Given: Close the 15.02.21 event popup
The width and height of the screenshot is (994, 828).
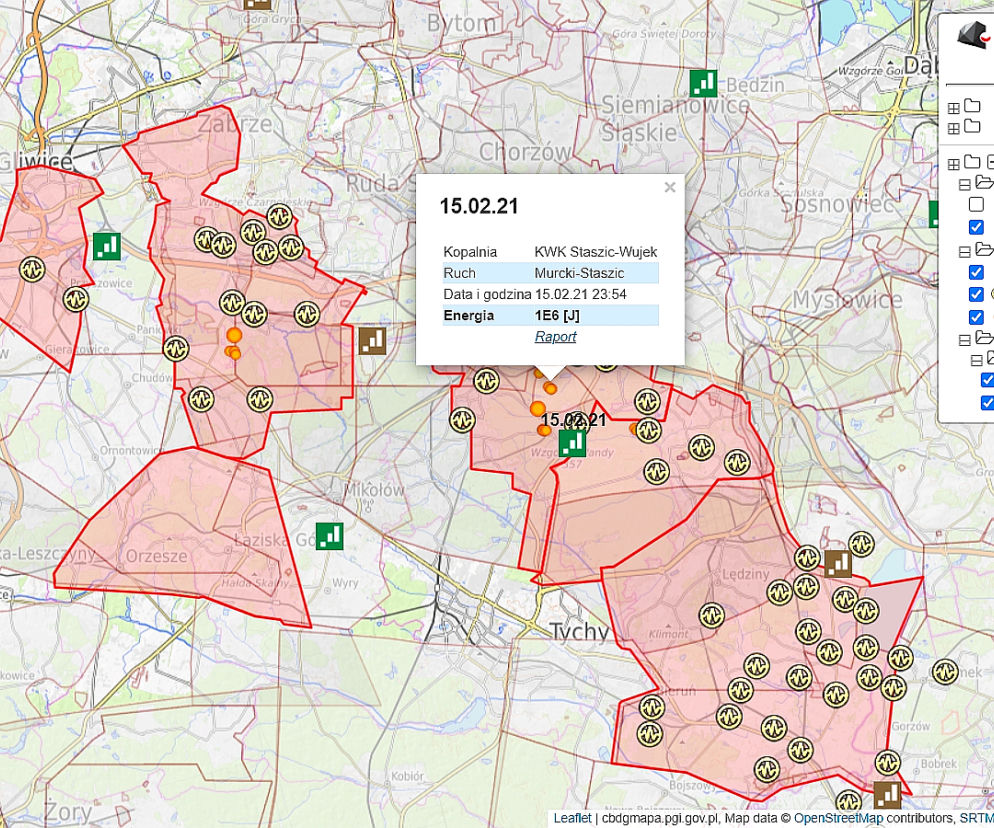Looking at the screenshot, I should click(669, 188).
